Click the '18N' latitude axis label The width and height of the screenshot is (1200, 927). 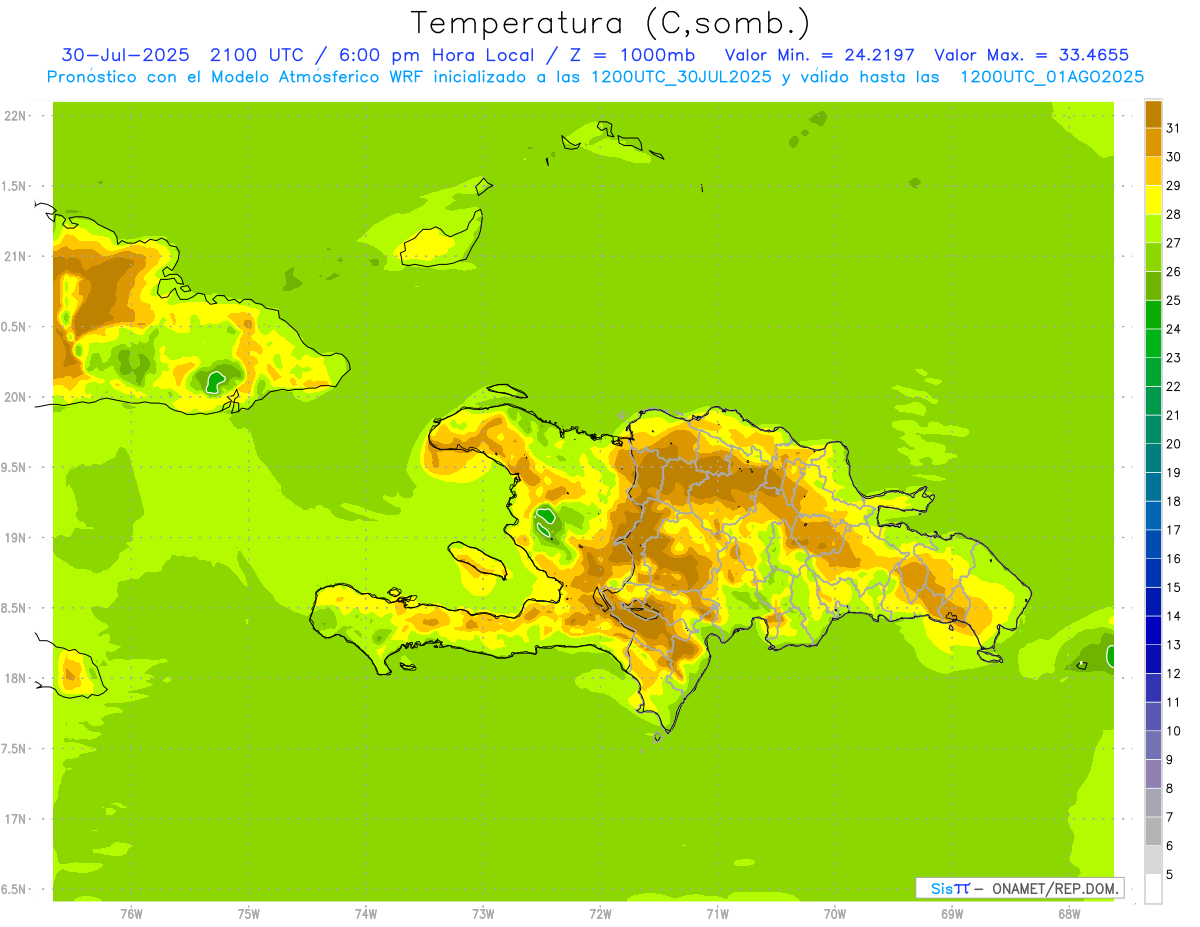14,678
